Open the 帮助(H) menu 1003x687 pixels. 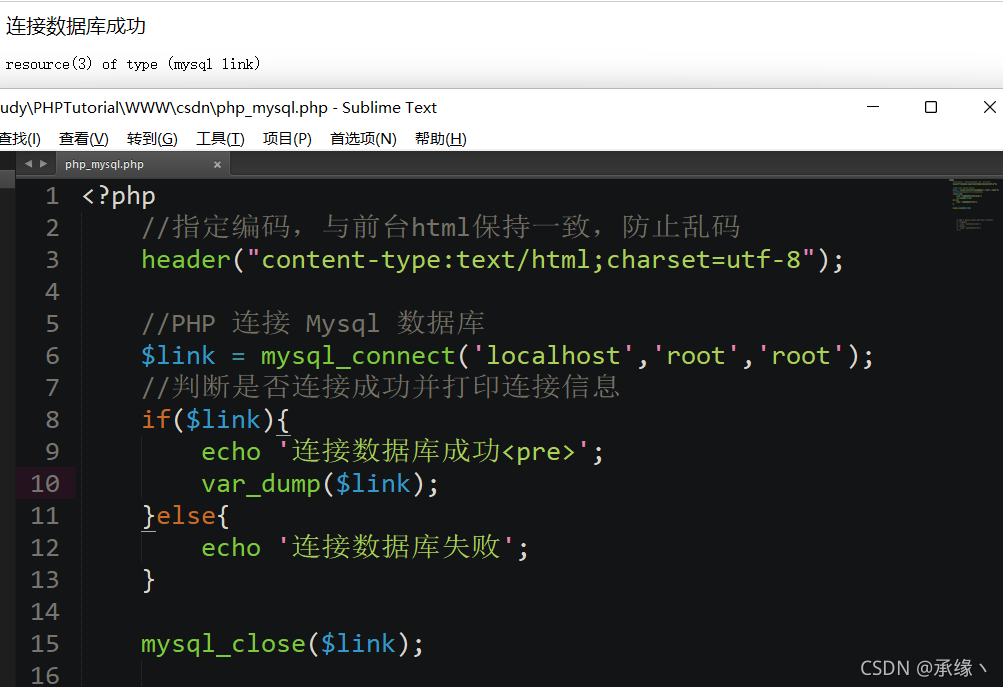click(441, 139)
